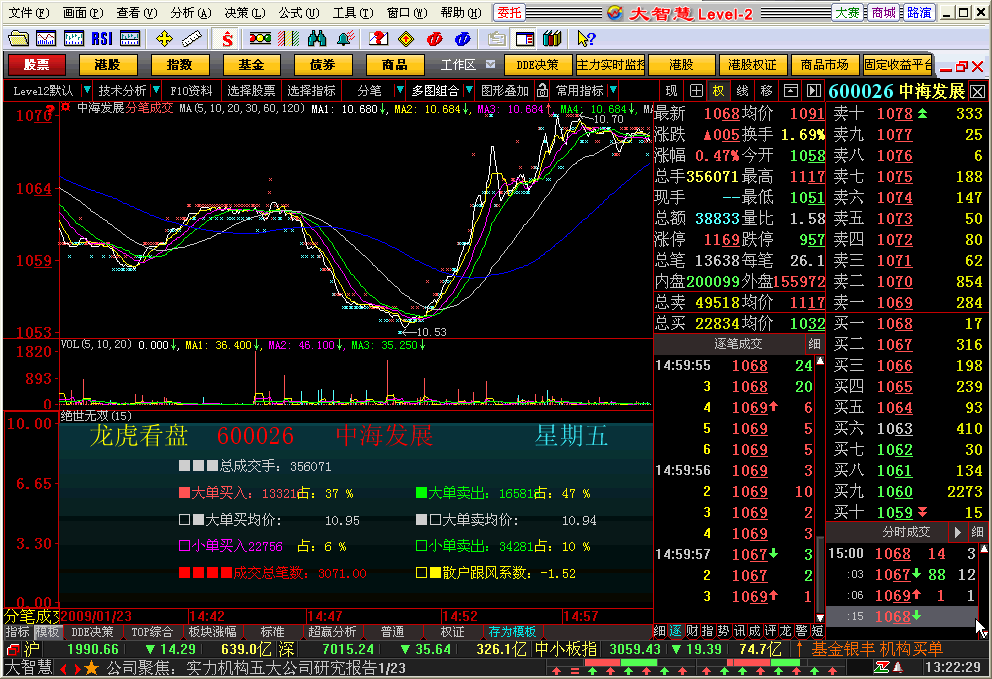Screen dimensions: 992x679
Task: Click the 逐笔成交 list scrollbar up arrow
Action: [x=819, y=361]
